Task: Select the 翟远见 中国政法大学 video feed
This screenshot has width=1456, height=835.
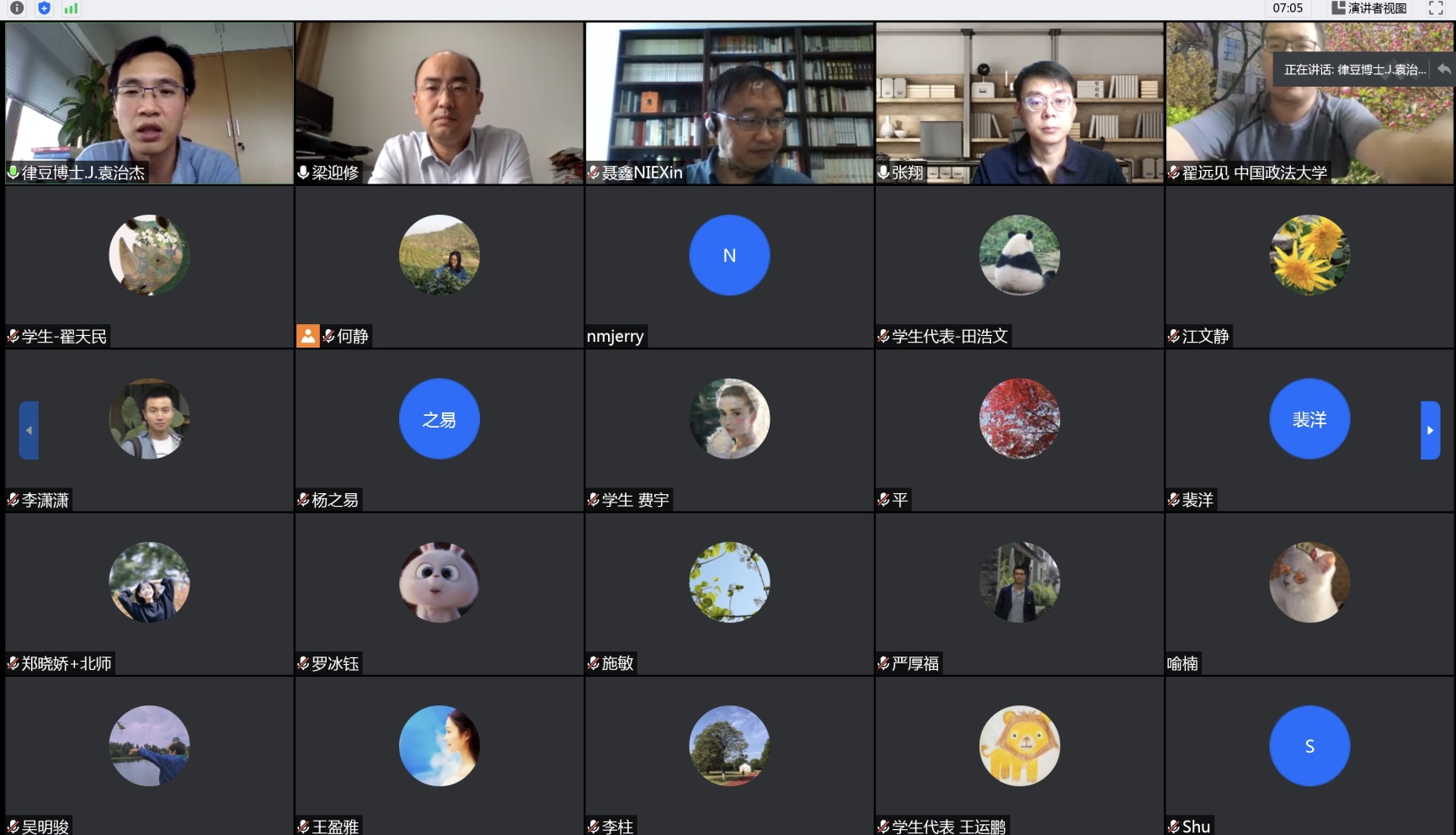Action: point(1309,103)
